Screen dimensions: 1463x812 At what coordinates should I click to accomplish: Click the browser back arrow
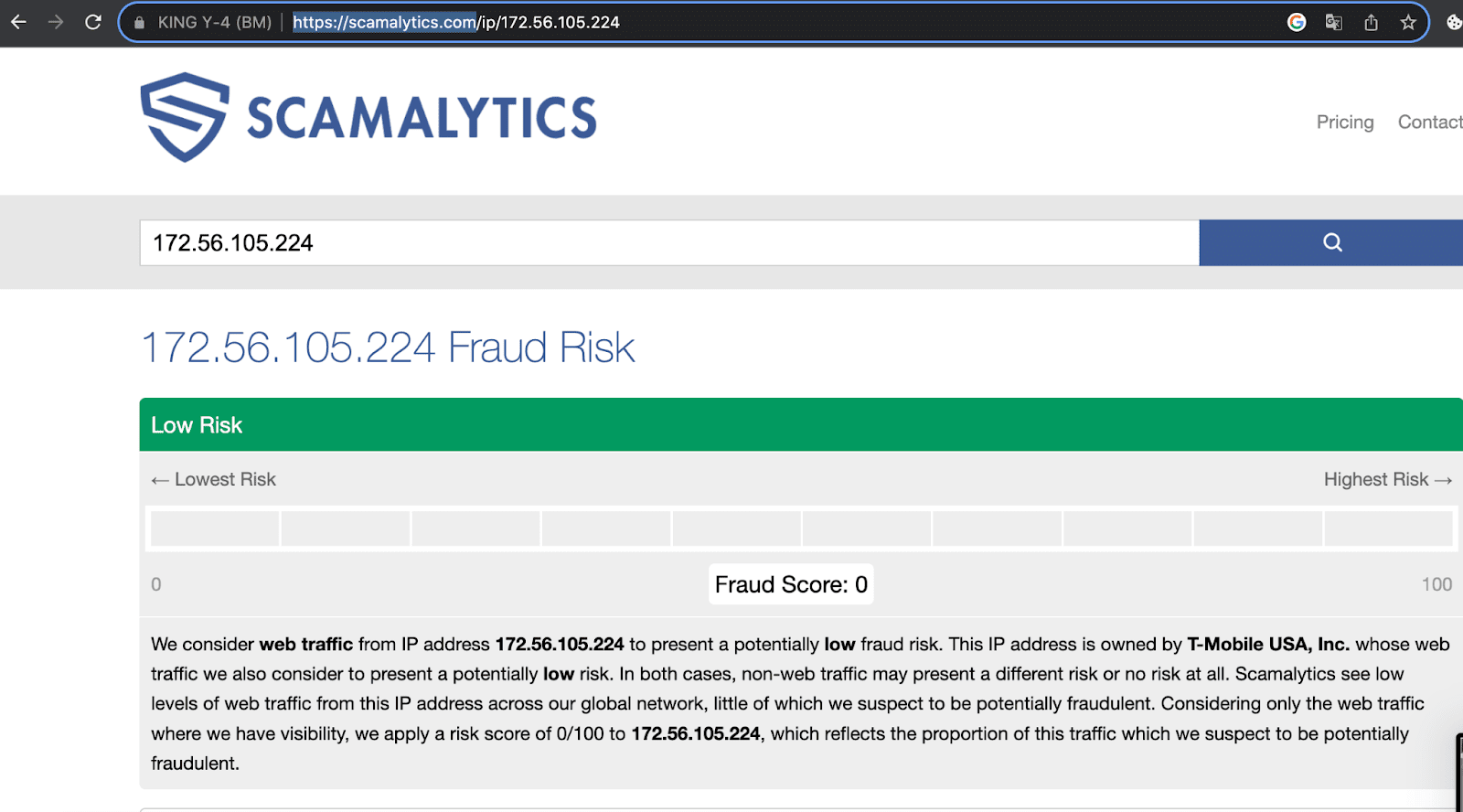pos(18,22)
